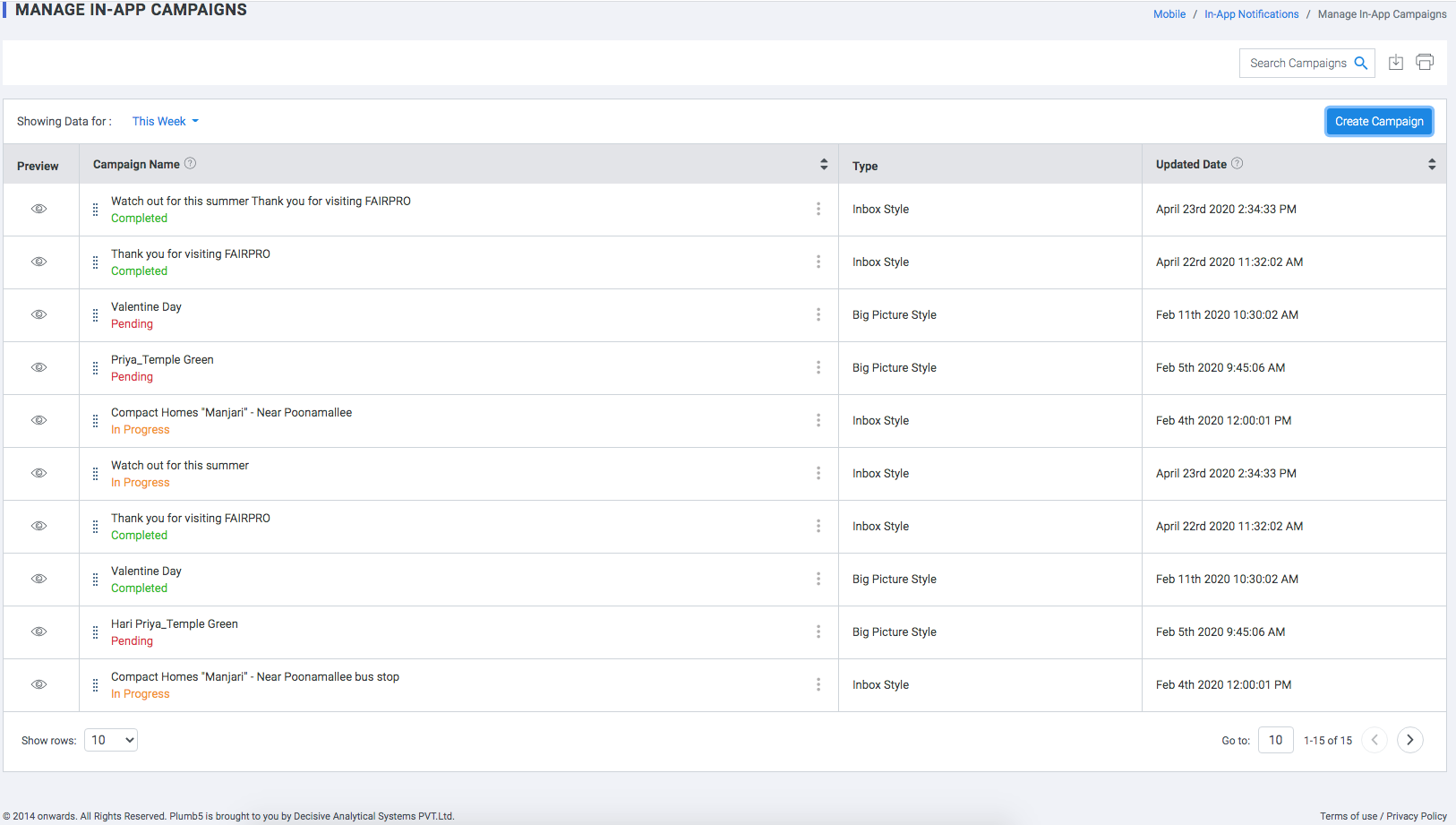Open the three-dot menu for Priya_Temple Green Pending row starting with Priya
Screen dimensions: 1456x825
point(818,367)
